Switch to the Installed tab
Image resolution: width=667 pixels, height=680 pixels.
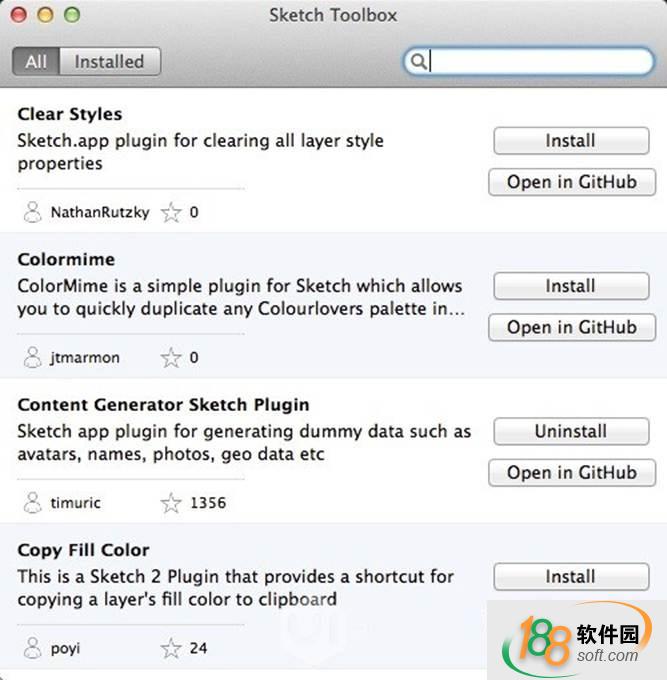point(109,62)
